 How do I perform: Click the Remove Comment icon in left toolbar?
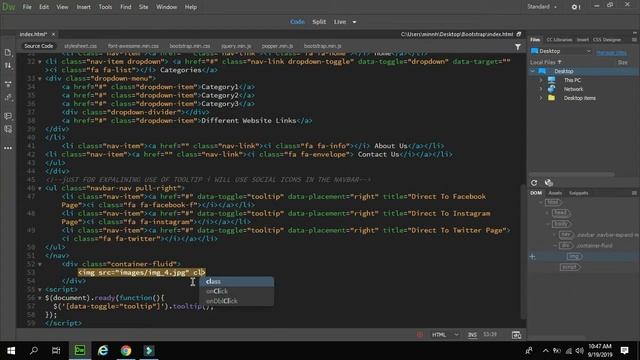click(8, 129)
